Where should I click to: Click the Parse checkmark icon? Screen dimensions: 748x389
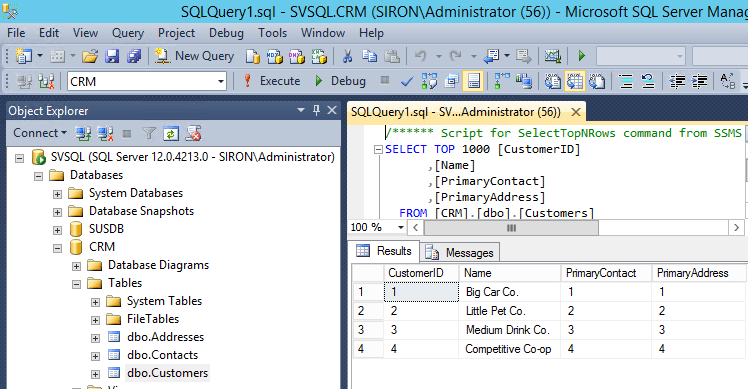pos(407,82)
